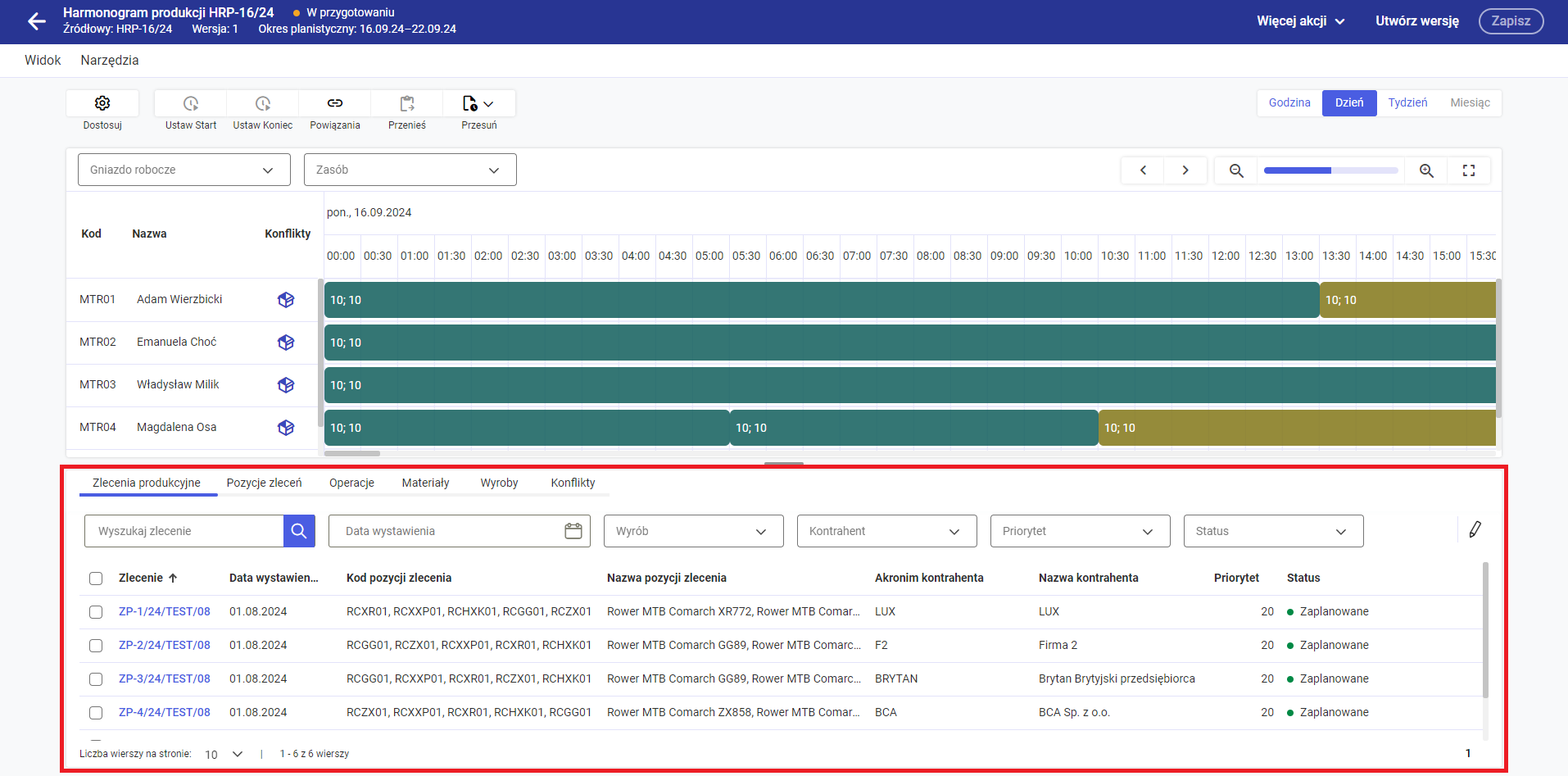
Task: Click the Zapisz button
Action: (1511, 21)
